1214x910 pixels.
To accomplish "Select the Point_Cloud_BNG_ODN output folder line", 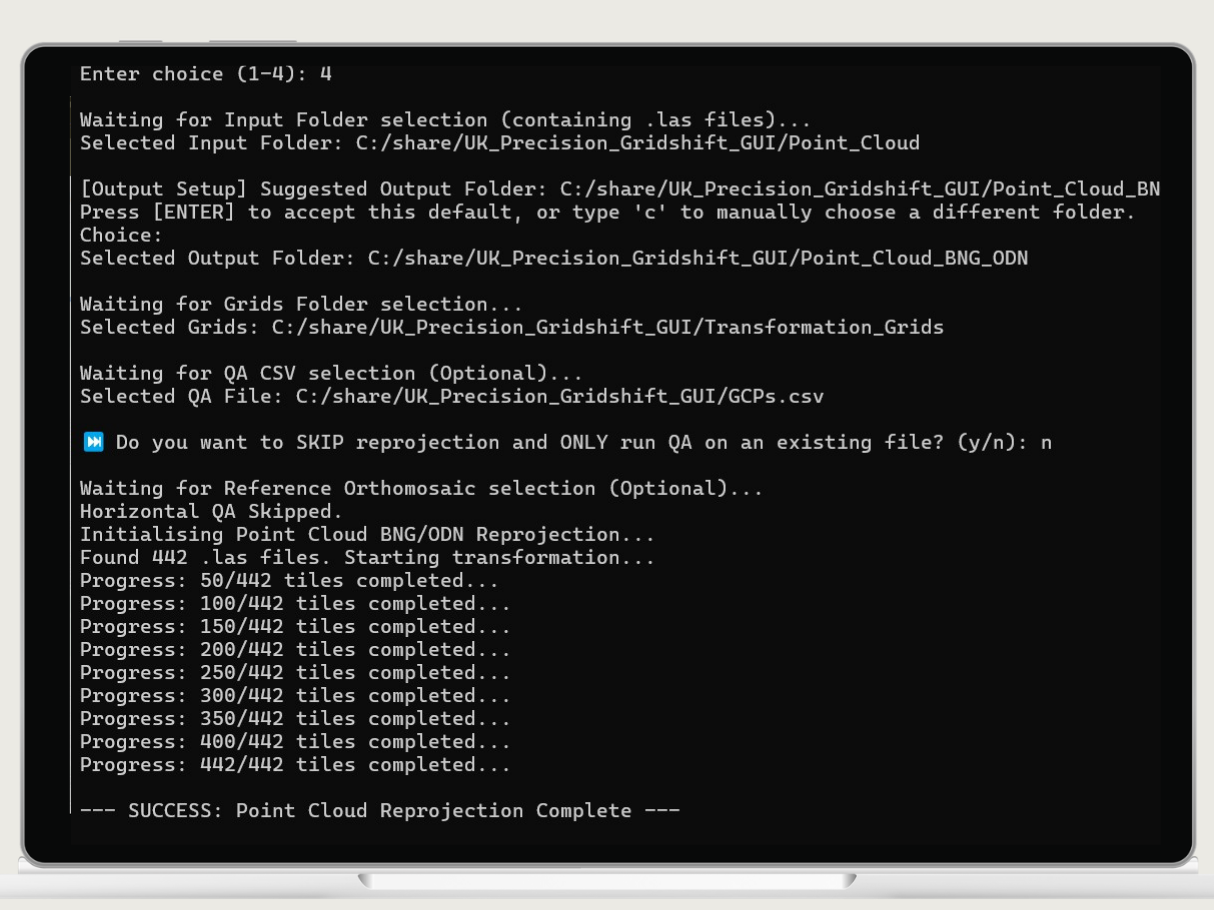I will coord(554,258).
